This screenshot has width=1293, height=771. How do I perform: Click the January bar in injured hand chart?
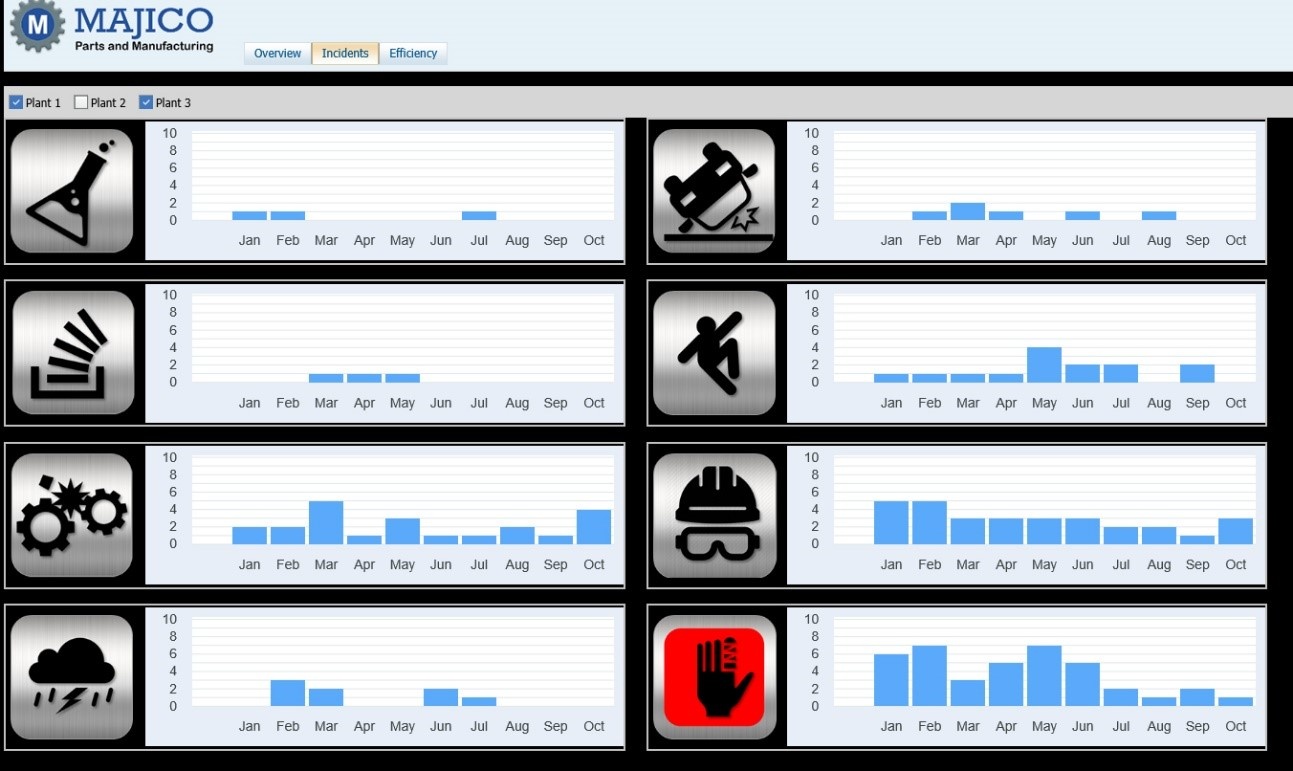[891, 680]
